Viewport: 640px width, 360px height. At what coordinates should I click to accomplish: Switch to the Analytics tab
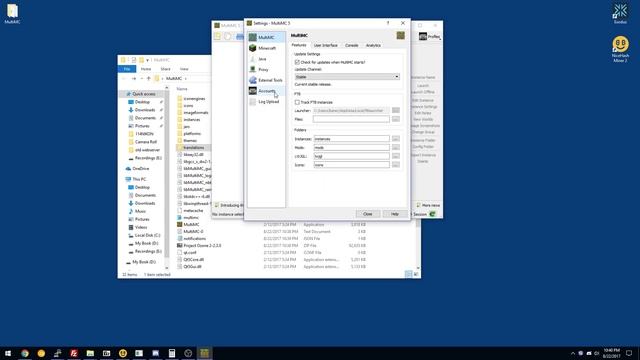[x=373, y=45]
